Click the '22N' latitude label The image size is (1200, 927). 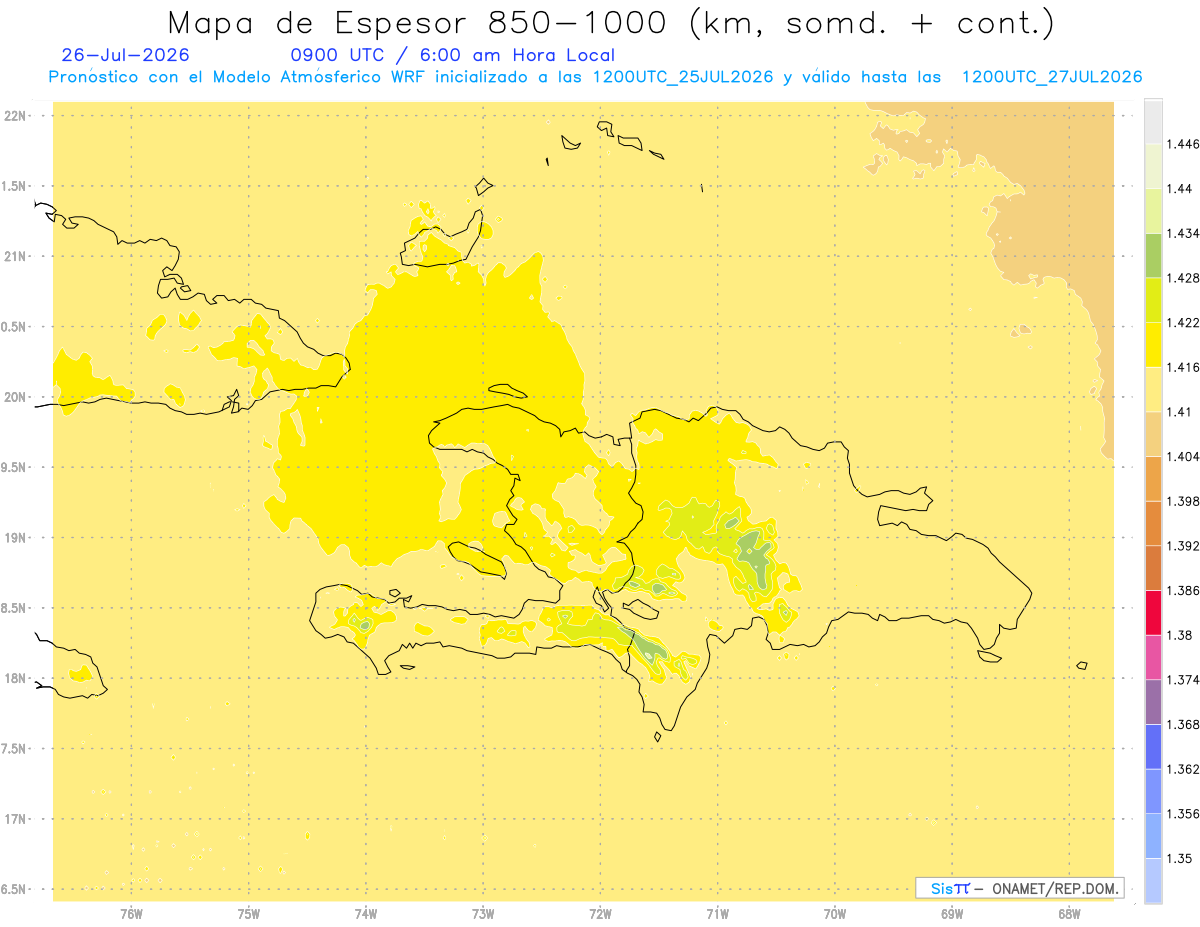[16, 116]
